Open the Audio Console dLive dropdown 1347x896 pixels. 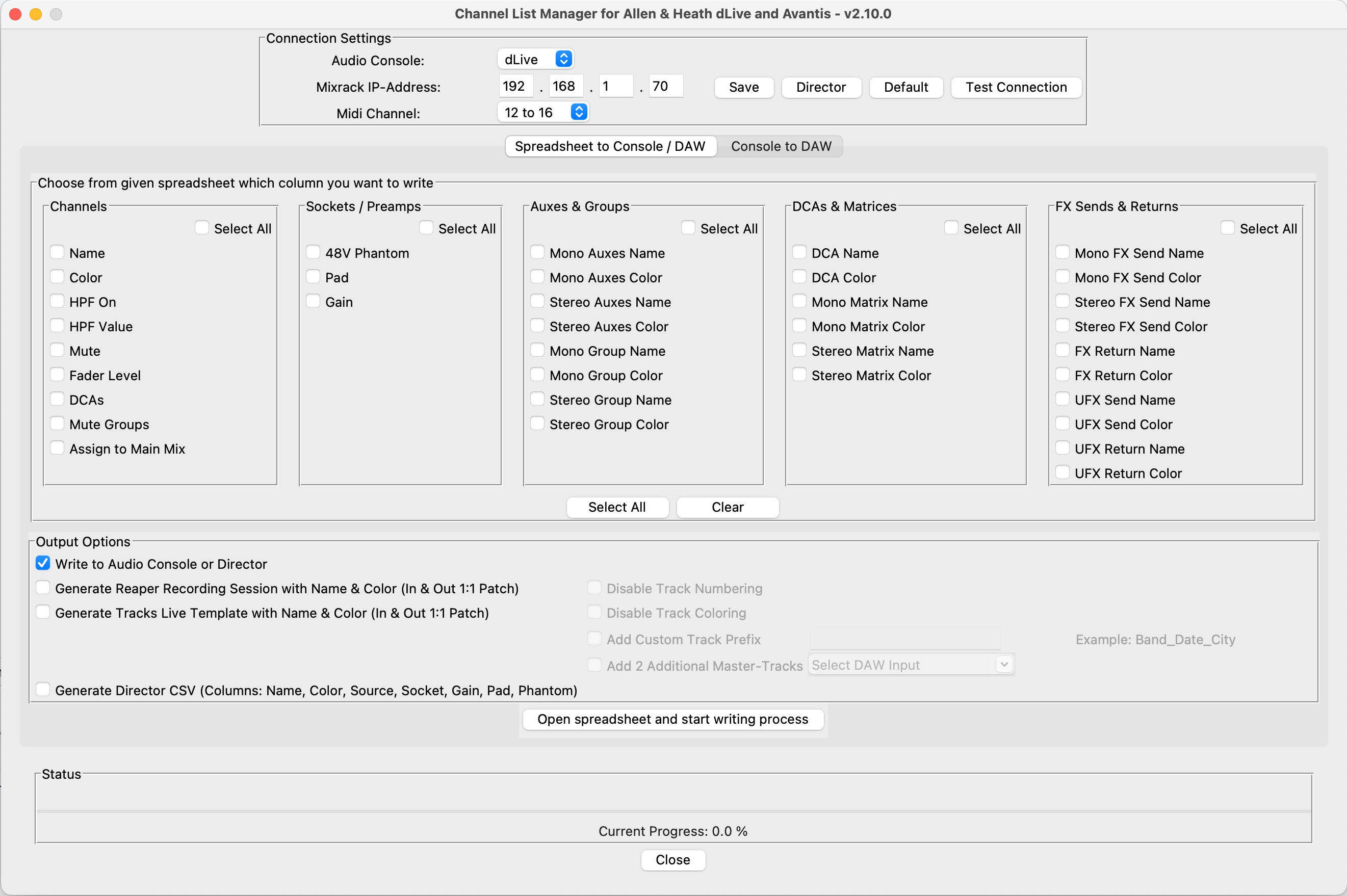(535, 60)
